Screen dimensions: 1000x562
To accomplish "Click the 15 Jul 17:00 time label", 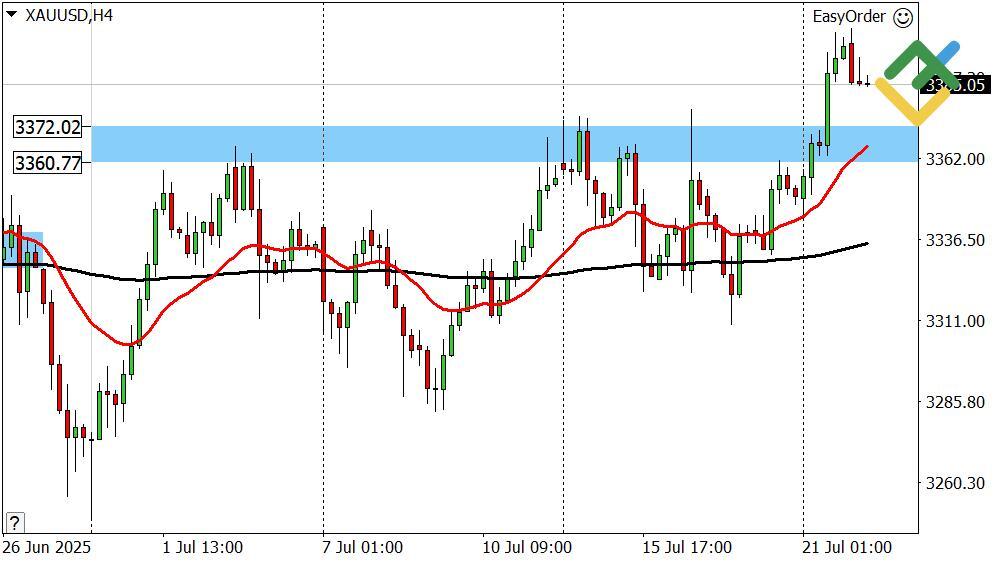I will tap(687, 547).
